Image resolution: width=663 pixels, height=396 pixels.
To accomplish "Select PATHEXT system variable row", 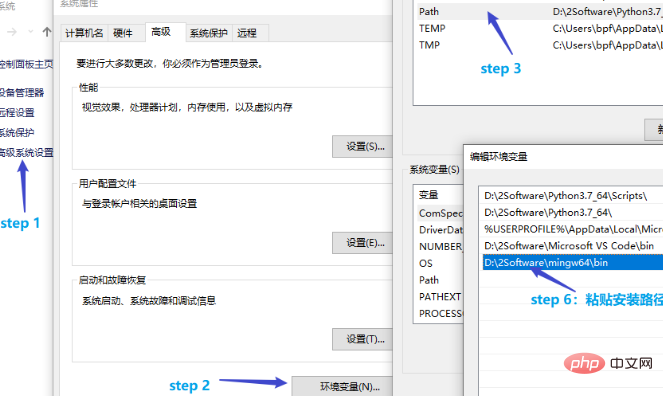I will click(440, 297).
